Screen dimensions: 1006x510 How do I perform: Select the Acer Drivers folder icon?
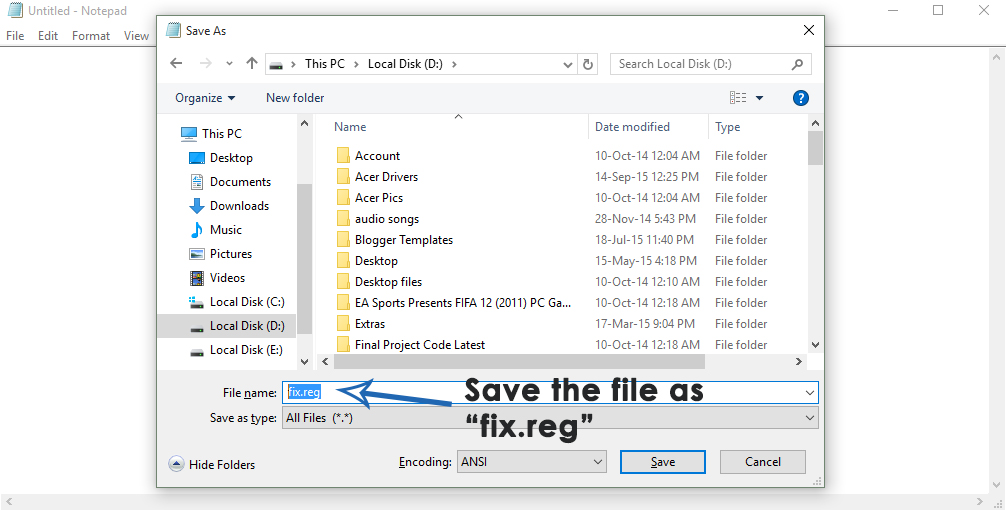point(343,177)
